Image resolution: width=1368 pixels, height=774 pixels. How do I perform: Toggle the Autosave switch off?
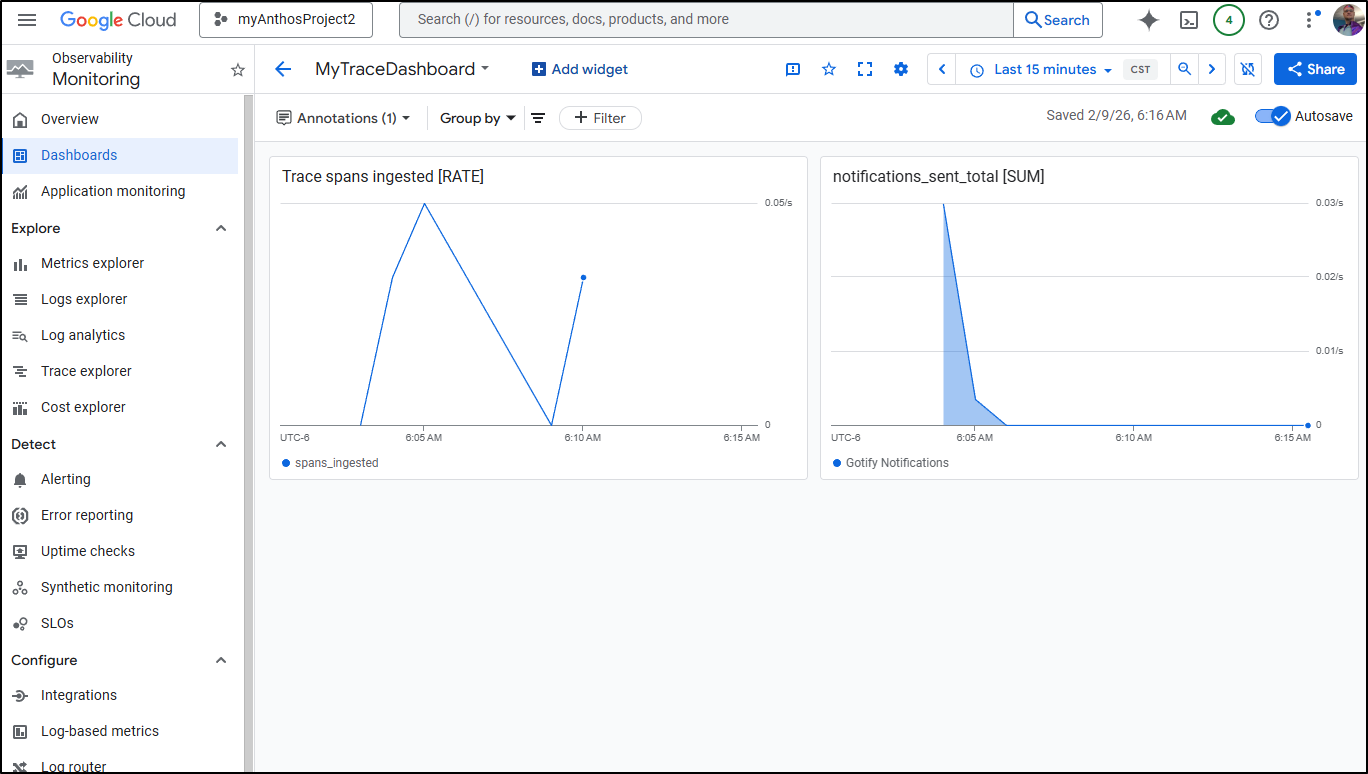point(1273,116)
